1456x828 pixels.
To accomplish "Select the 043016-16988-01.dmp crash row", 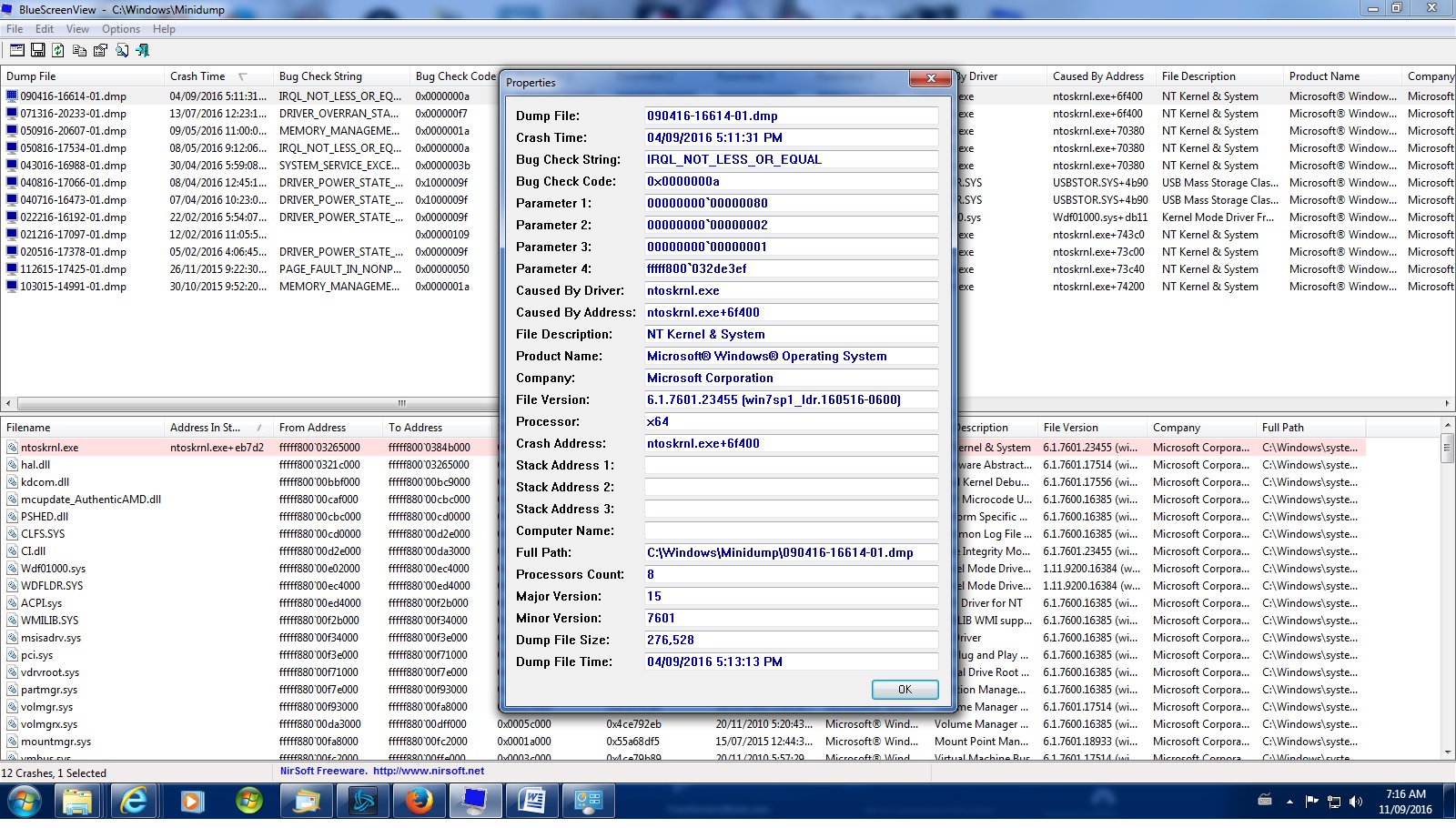I will [74, 166].
